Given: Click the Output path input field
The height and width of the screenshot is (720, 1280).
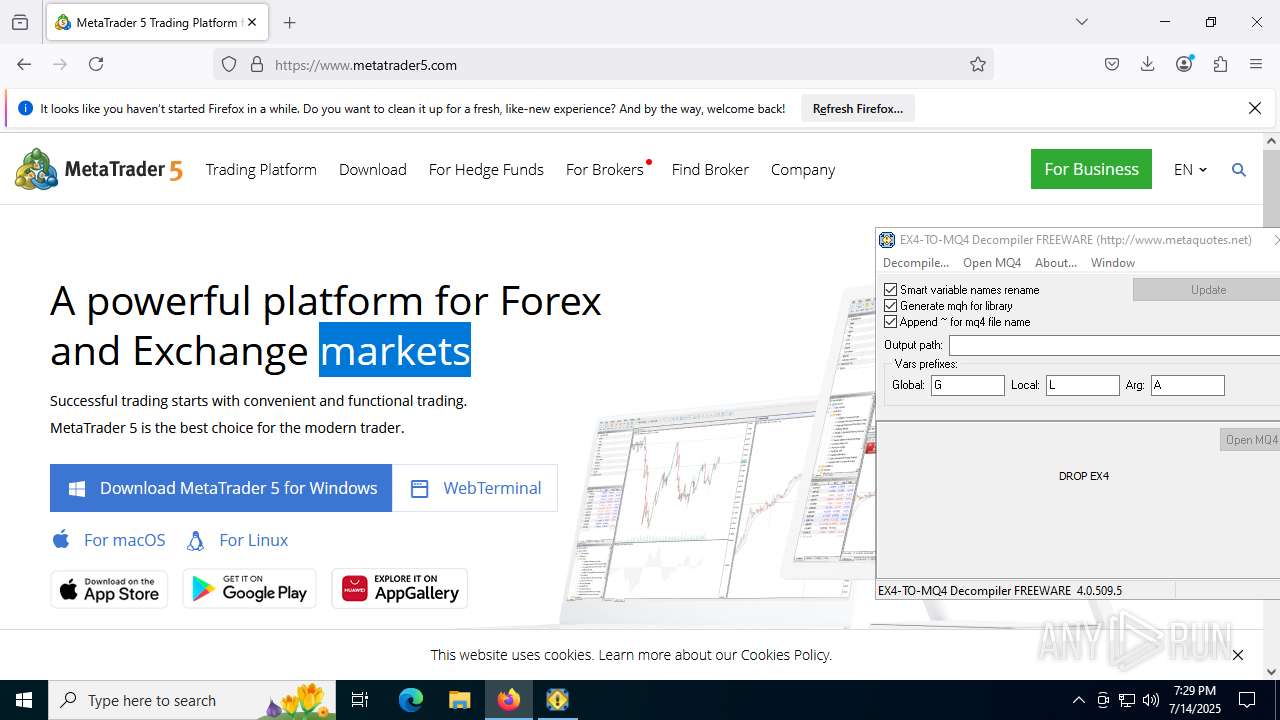Looking at the screenshot, I should coord(1114,345).
